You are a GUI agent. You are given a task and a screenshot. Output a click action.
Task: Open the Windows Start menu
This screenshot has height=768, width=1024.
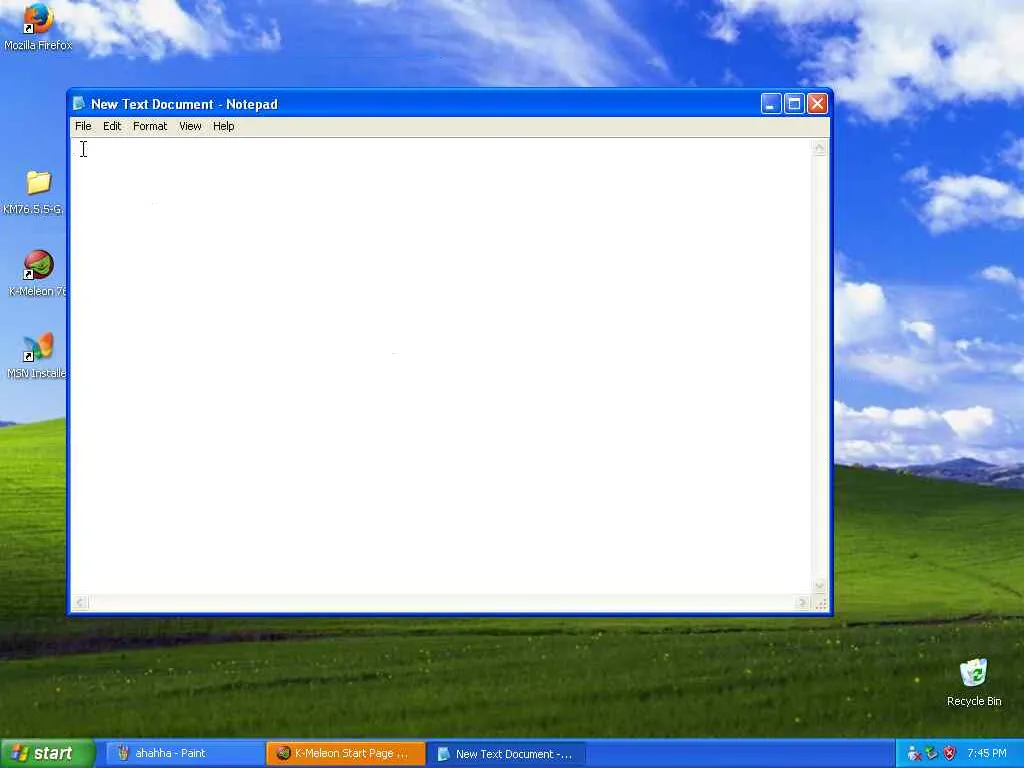click(x=48, y=753)
